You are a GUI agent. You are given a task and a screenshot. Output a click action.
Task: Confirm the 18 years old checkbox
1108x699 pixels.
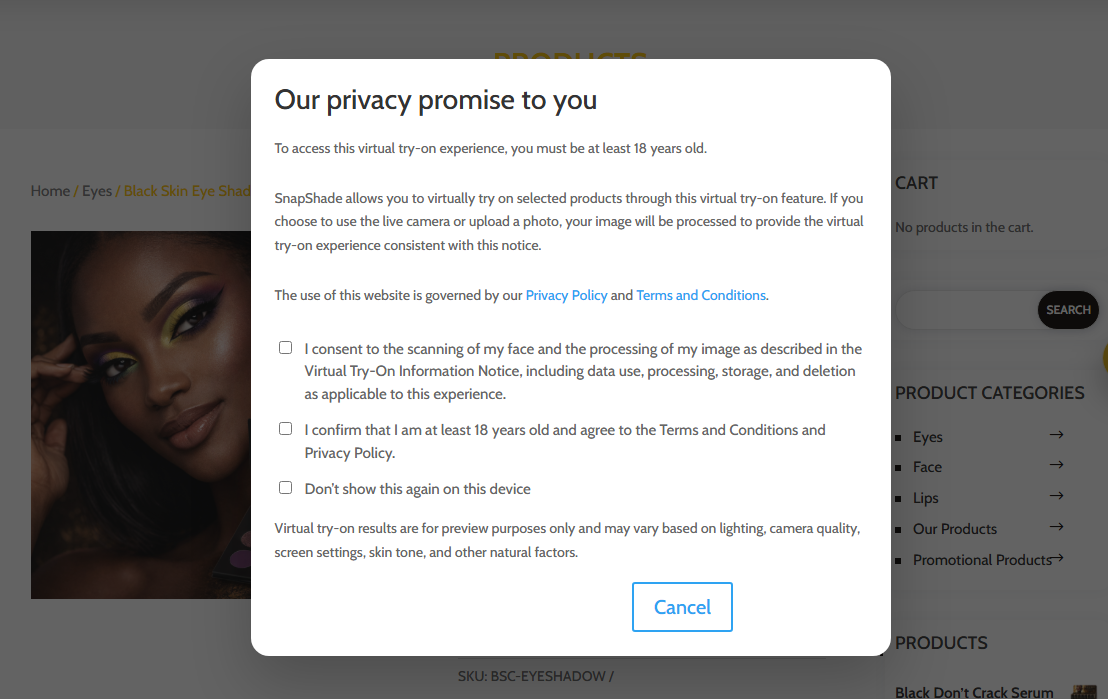coord(285,429)
